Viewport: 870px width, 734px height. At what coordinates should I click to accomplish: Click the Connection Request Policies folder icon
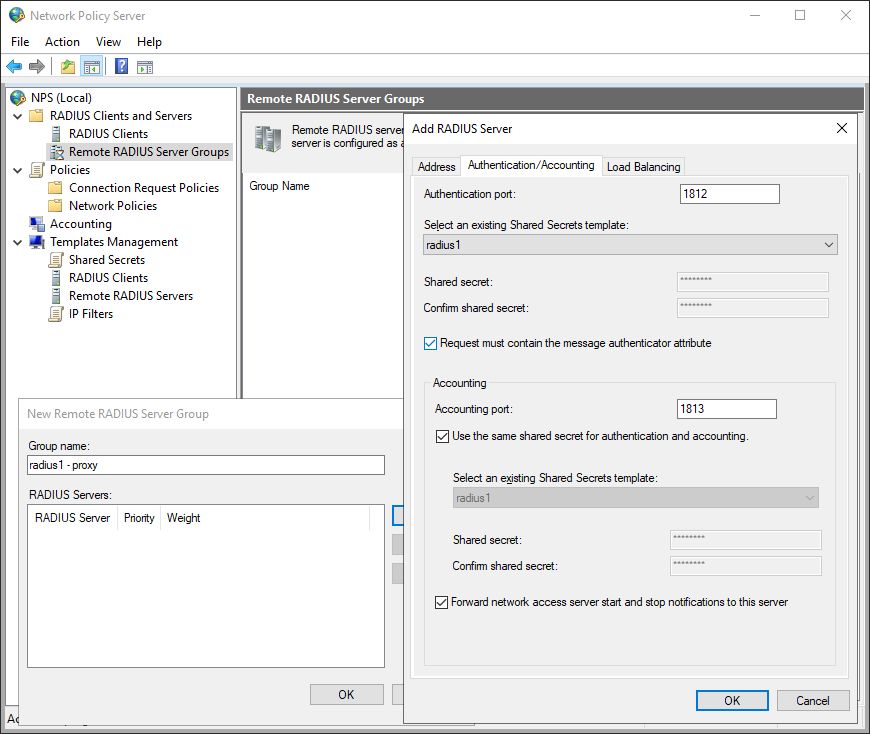click(55, 188)
